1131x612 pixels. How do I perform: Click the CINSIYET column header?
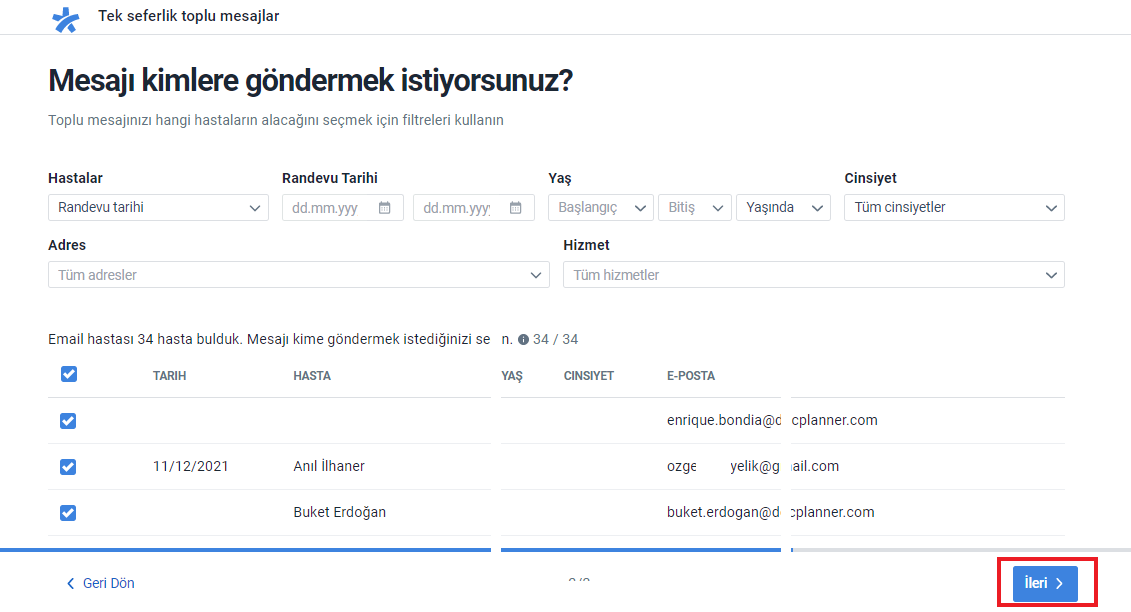point(589,376)
